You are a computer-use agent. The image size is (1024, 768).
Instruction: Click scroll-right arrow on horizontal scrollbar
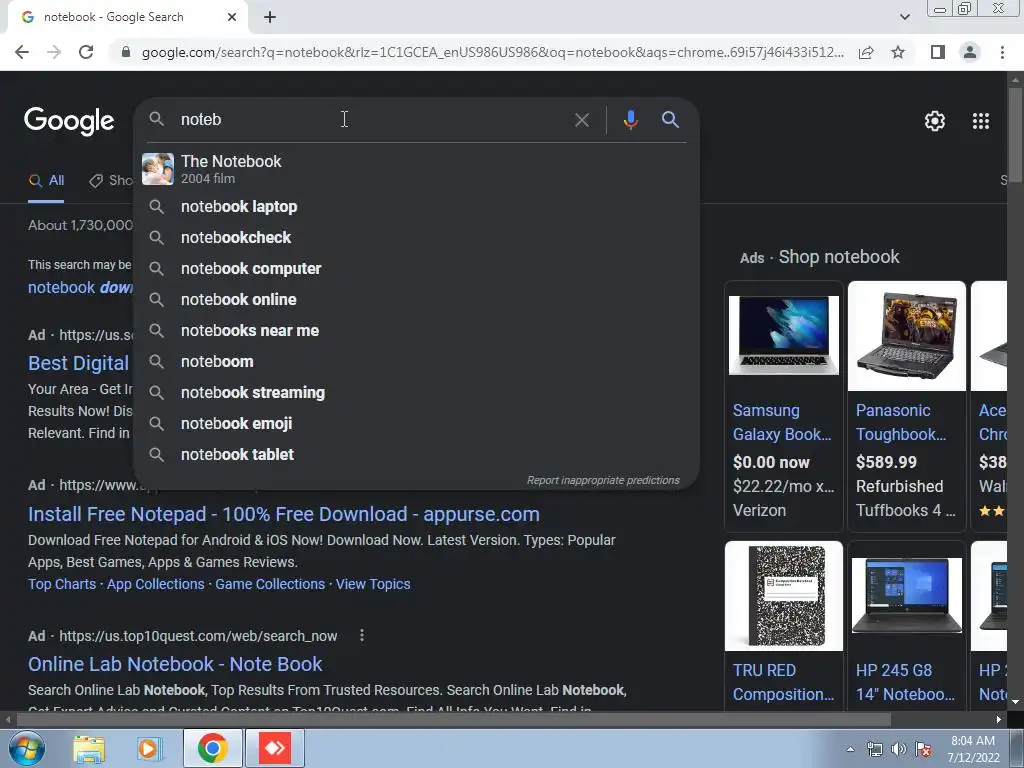point(999,720)
